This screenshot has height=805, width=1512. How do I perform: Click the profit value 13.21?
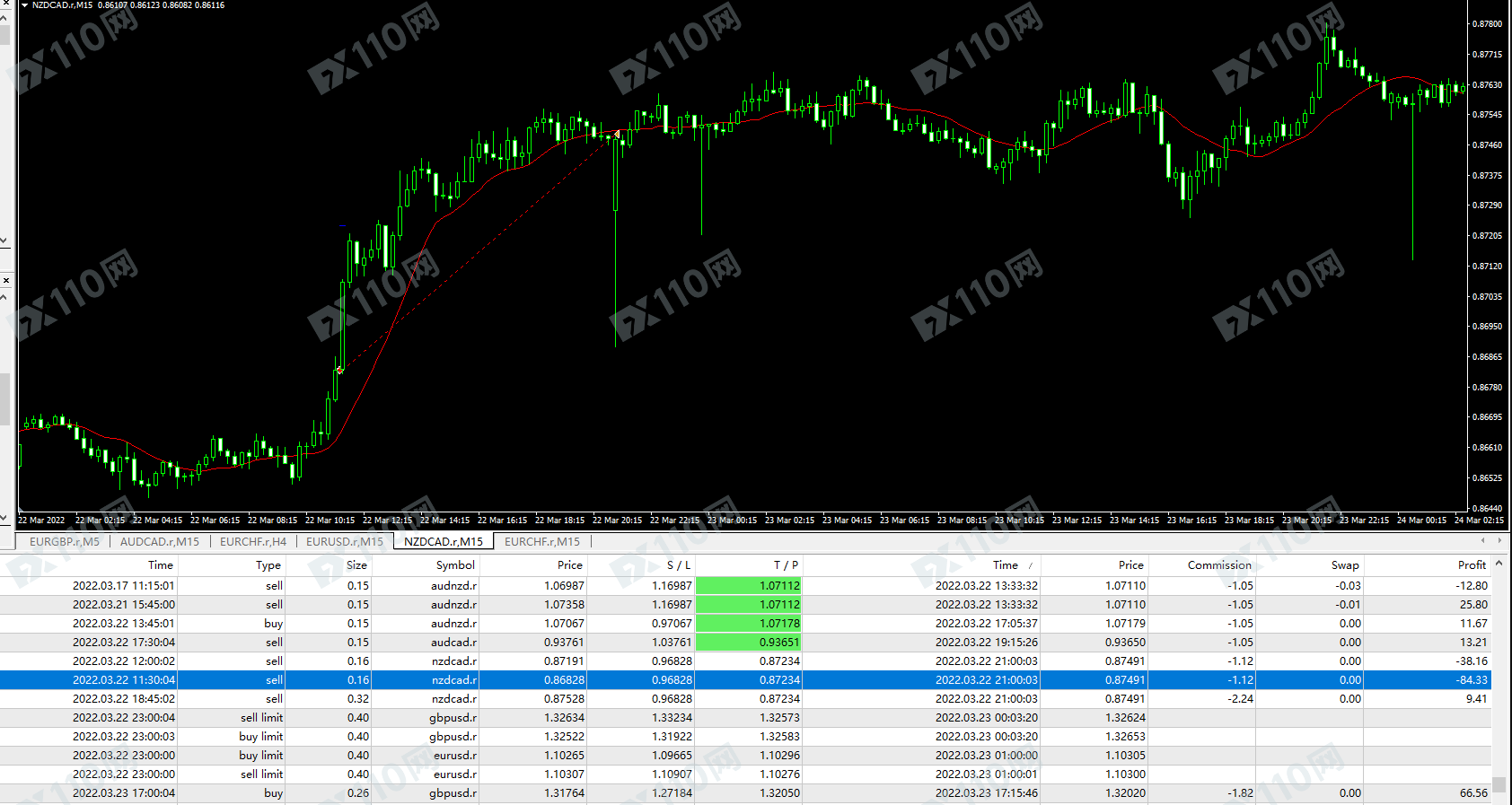(1473, 642)
